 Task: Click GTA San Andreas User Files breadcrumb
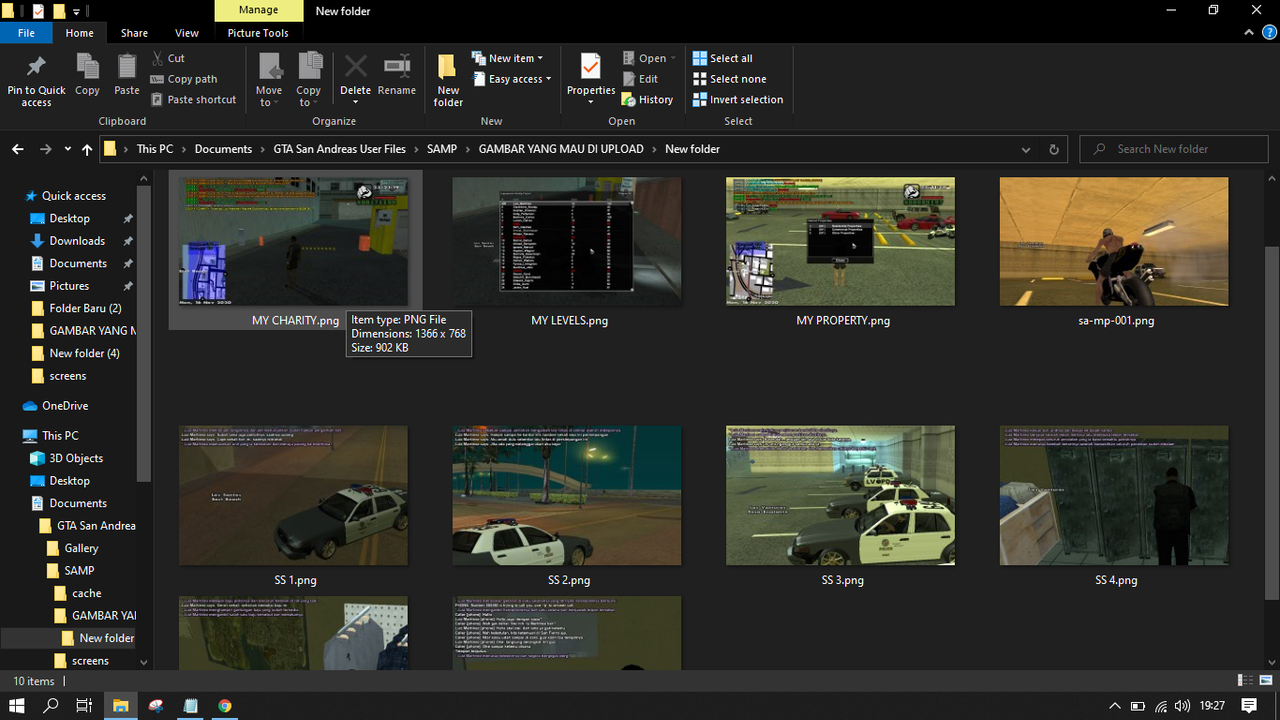click(x=340, y=149)
